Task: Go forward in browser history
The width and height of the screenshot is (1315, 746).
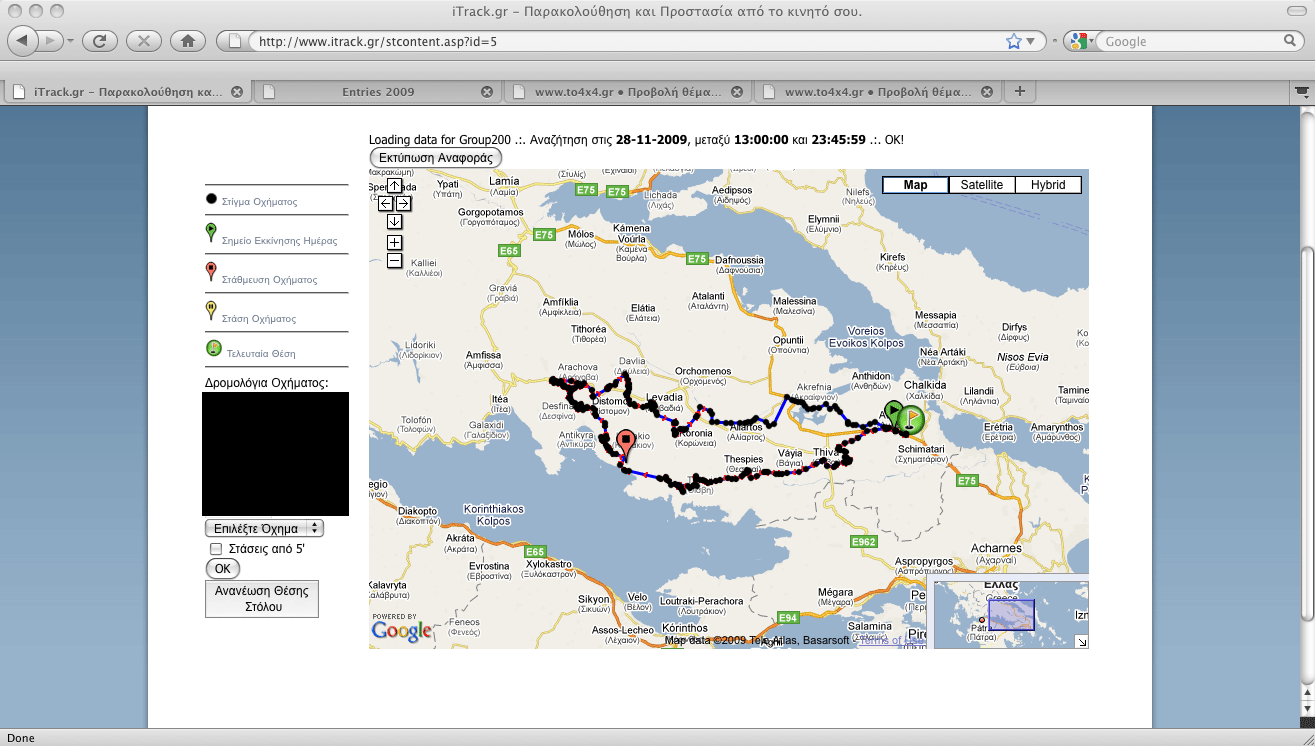Action: click(52, 41)
